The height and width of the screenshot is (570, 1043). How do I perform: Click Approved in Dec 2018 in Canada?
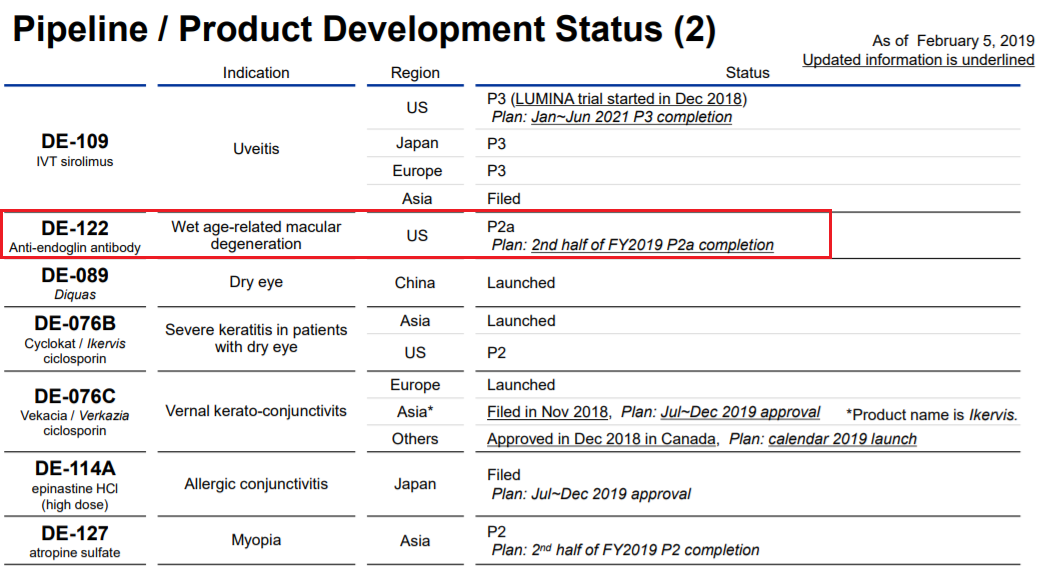[601, 439]
